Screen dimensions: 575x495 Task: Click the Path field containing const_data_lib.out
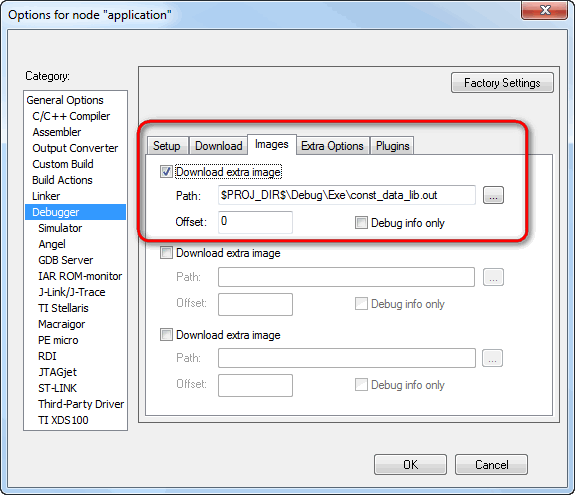point(347,195)
